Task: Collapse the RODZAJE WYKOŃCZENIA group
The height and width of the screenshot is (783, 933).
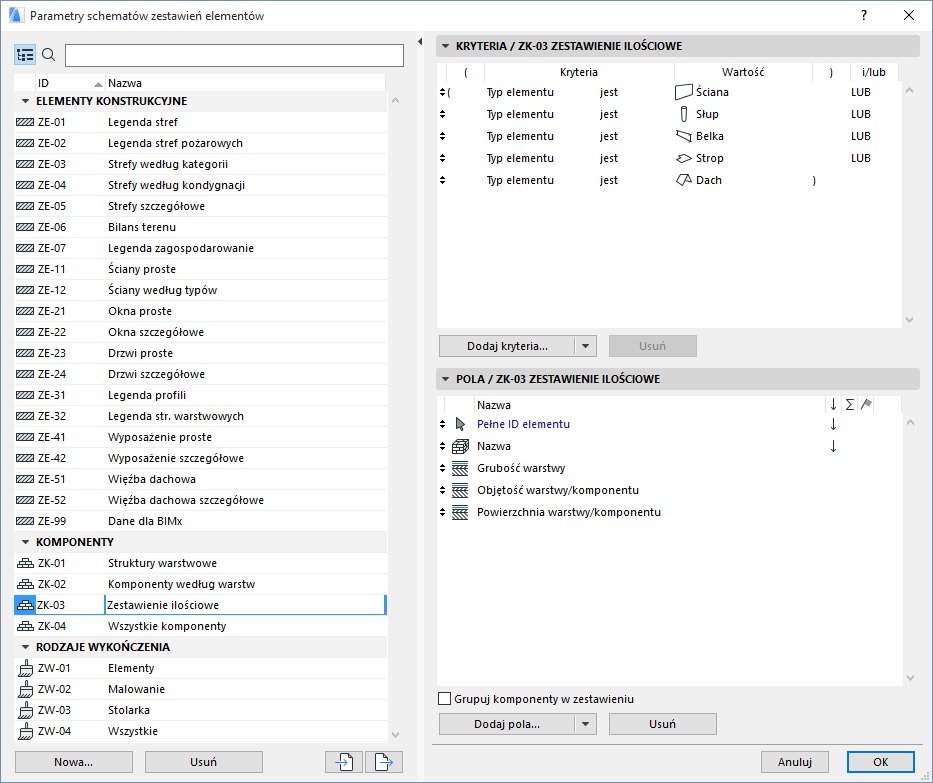Action: [25, 647]
